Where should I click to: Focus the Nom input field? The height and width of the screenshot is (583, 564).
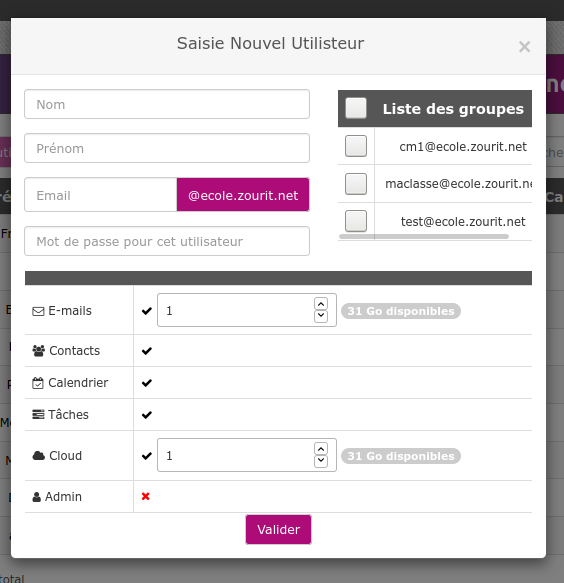(167, 104)
